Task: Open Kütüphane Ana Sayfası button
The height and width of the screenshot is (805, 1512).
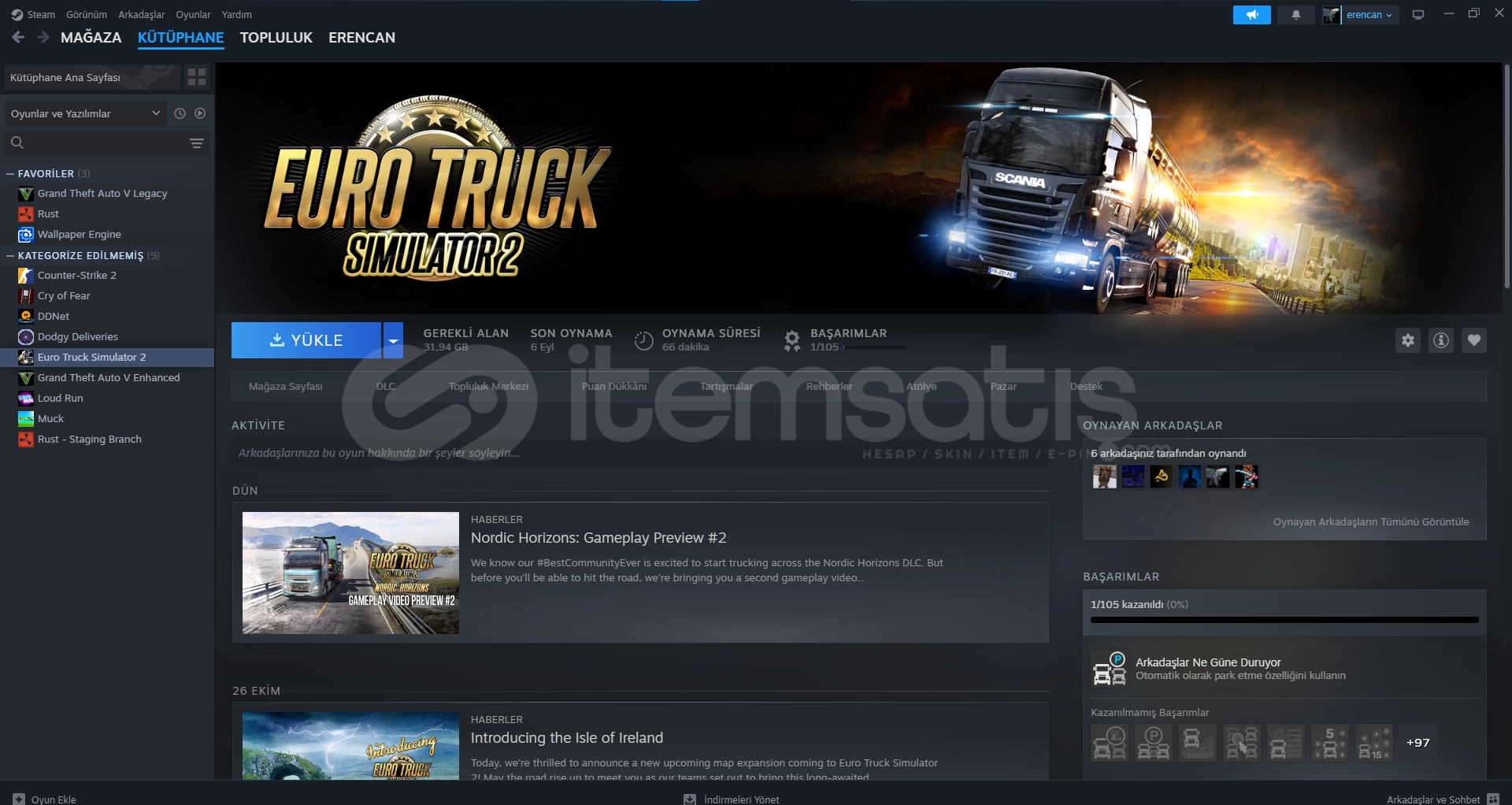Action: [x=93, y=77]
